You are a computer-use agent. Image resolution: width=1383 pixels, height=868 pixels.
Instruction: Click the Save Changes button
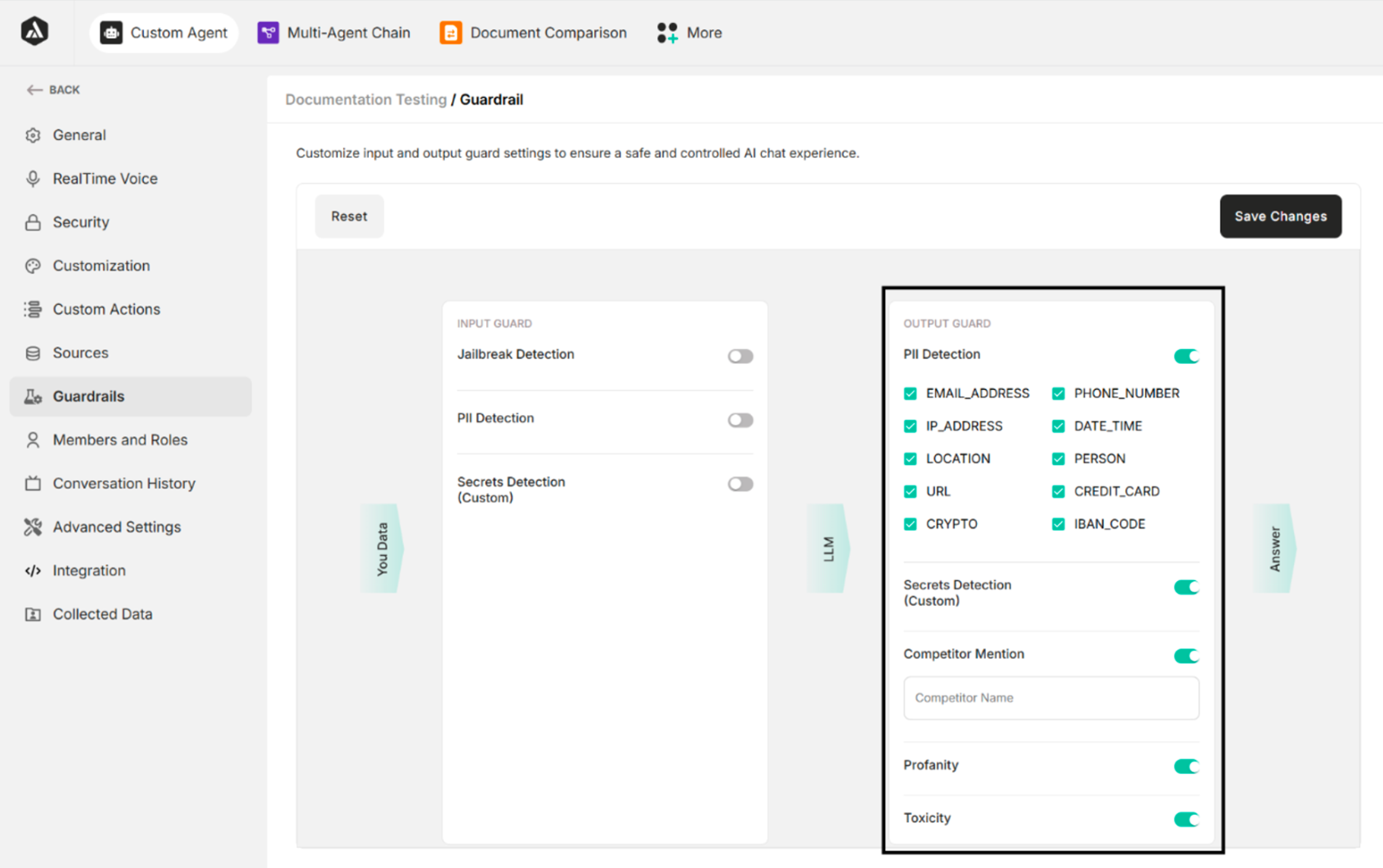pos(1280,217)
